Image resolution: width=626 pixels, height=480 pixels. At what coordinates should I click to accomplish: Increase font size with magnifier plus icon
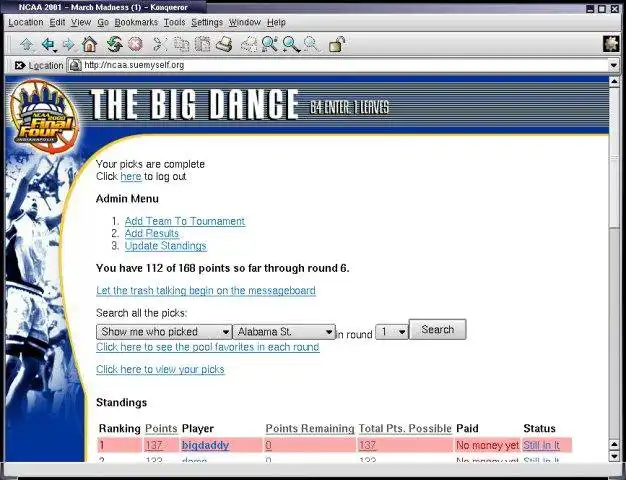[x=291, y=44]
